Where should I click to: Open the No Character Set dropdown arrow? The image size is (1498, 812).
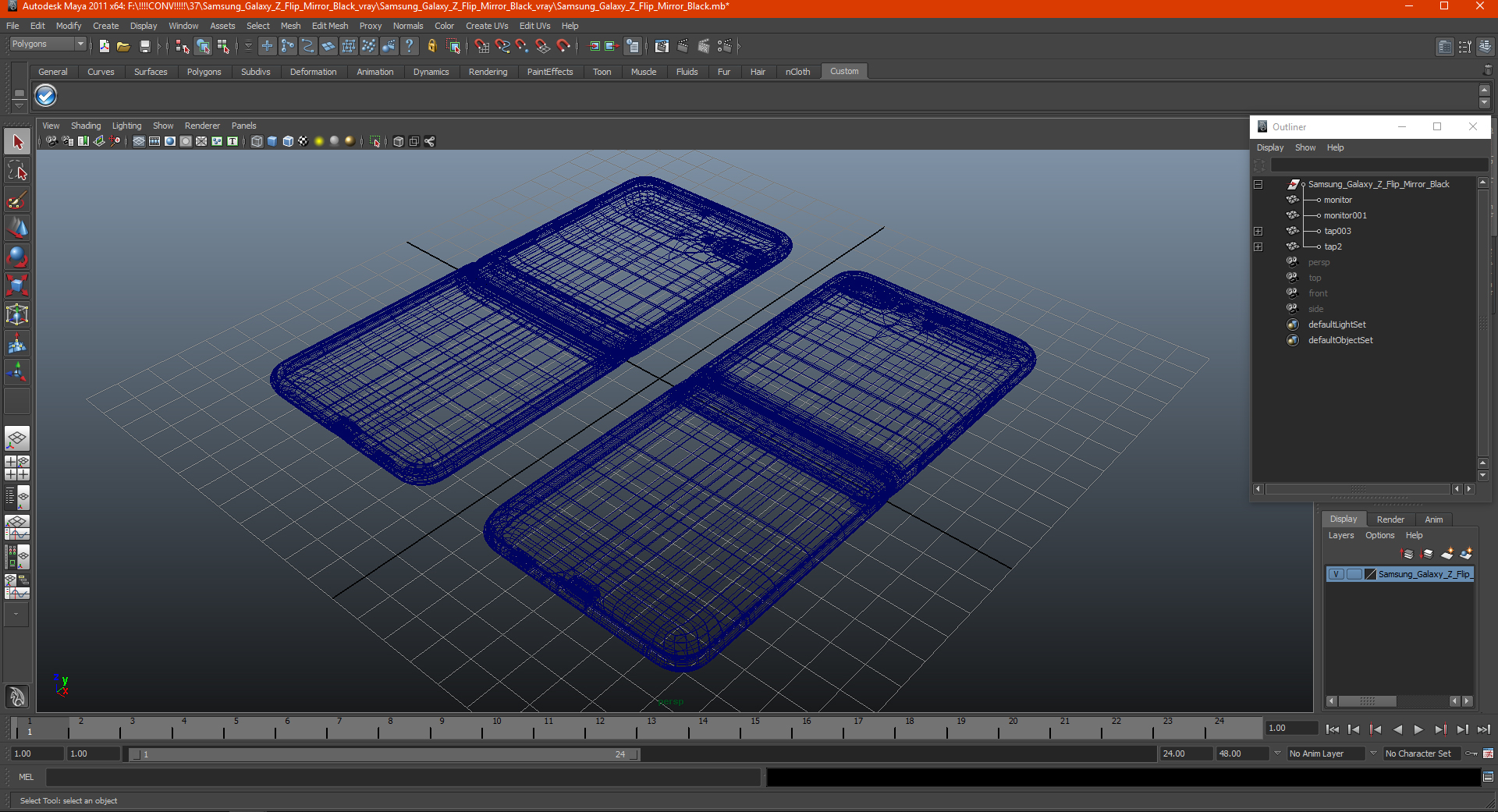(1373, 753)
